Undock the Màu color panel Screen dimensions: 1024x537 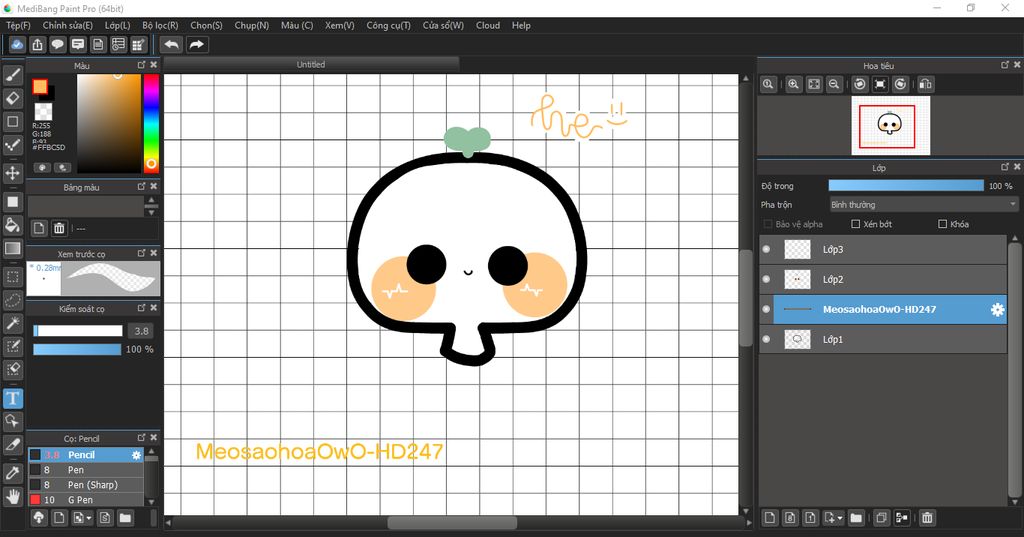(142, 65)
